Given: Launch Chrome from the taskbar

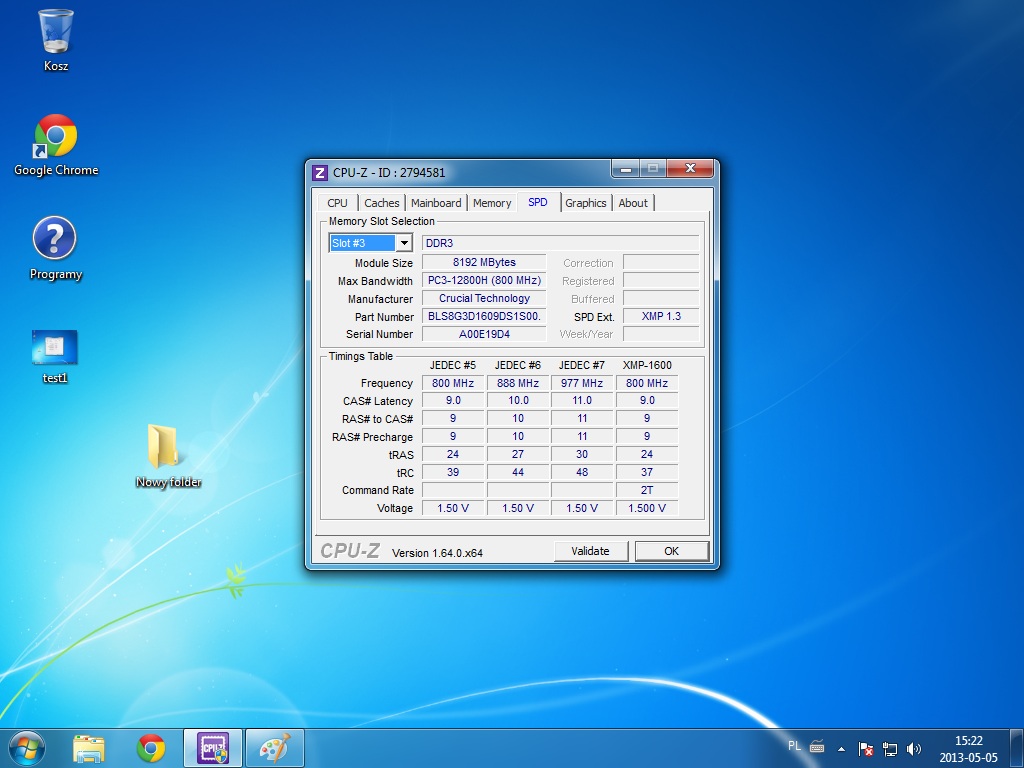Looking at the screenshot, I should click(151, 748).
